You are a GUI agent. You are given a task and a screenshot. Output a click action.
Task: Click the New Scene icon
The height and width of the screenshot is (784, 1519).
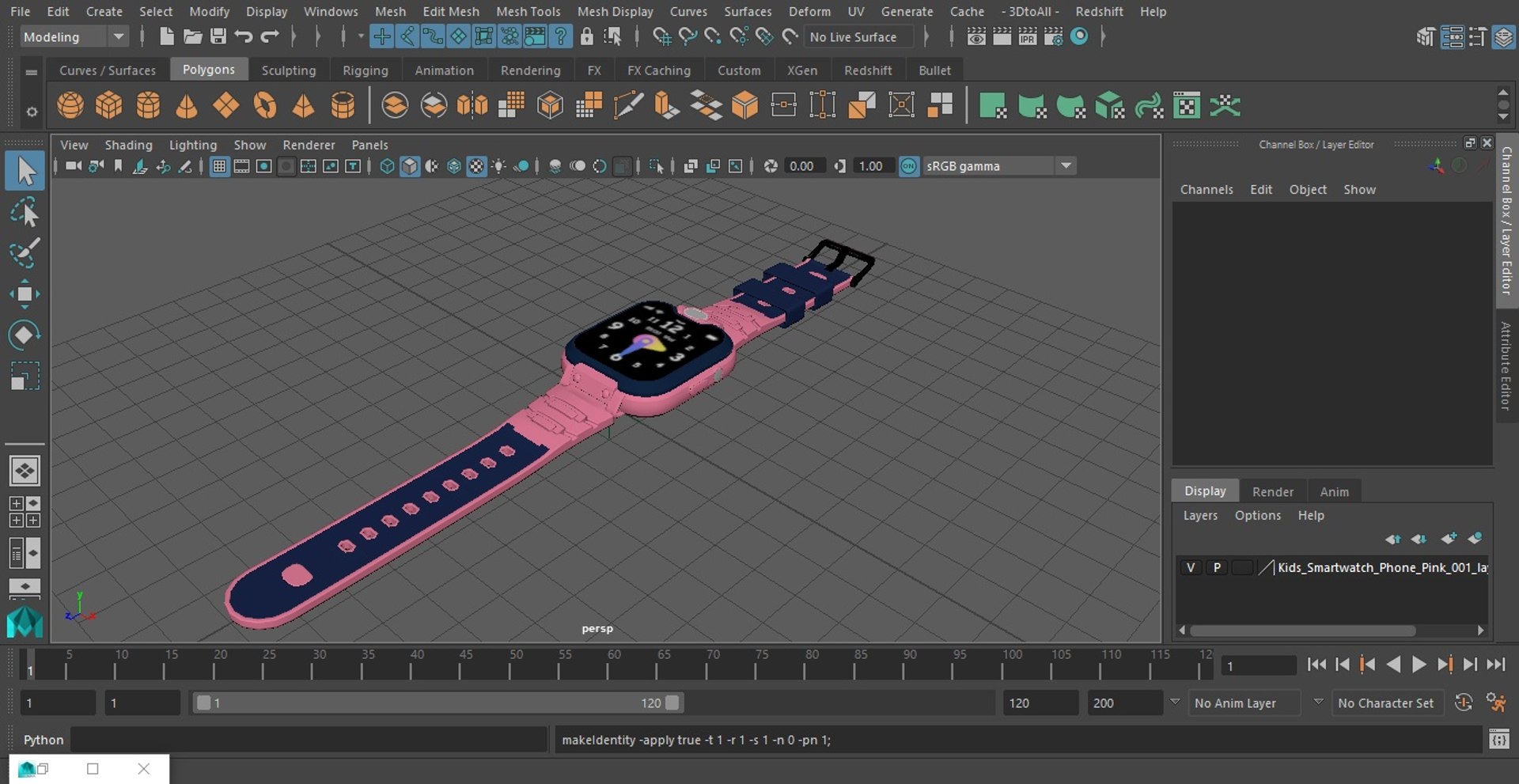point(166,36)
